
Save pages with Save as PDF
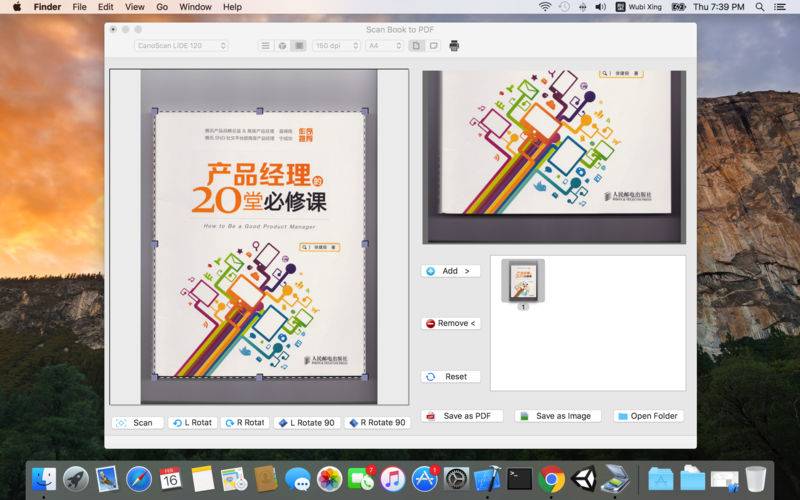(462, 416)
